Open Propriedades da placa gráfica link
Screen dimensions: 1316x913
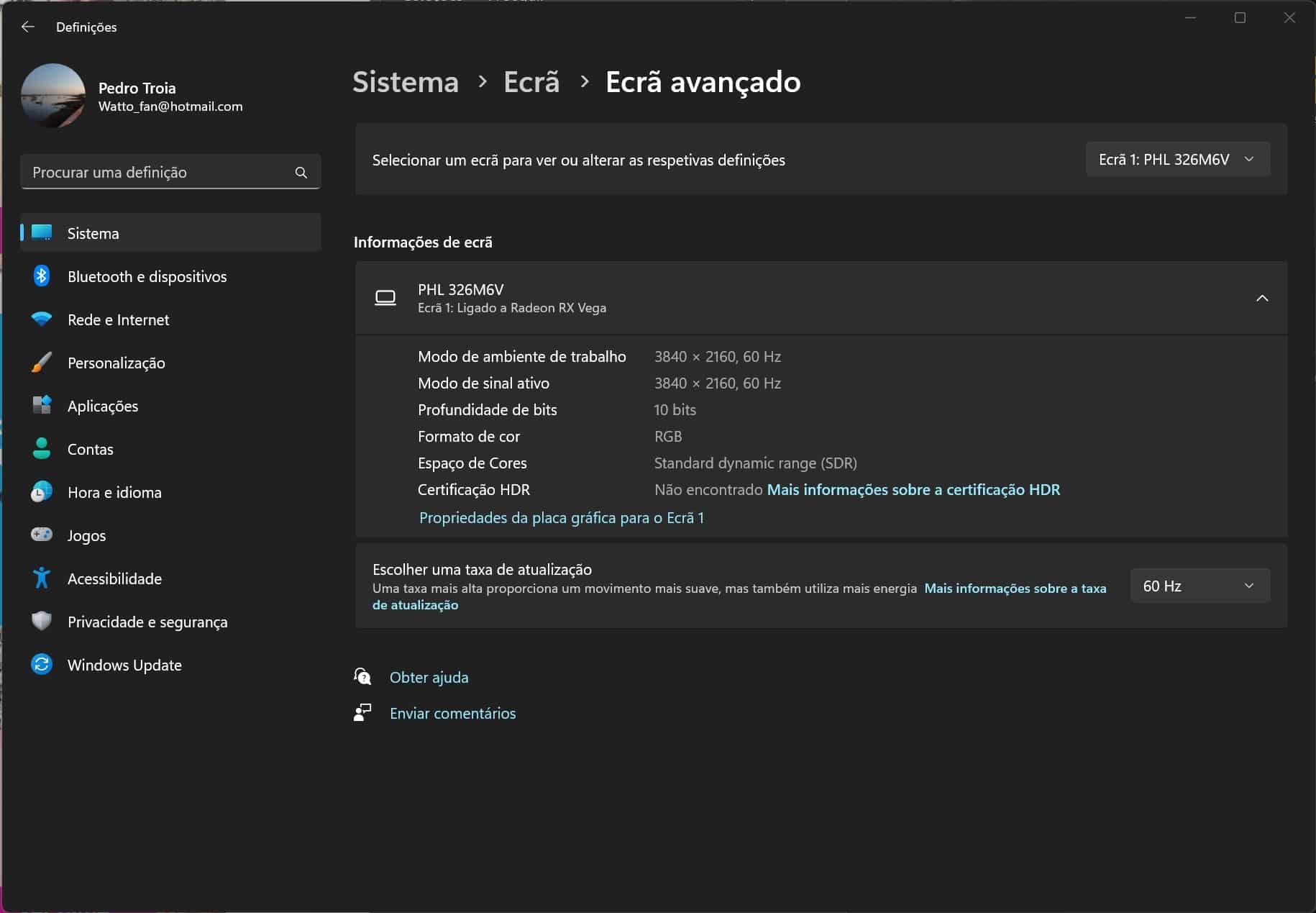tap(561, 518)
